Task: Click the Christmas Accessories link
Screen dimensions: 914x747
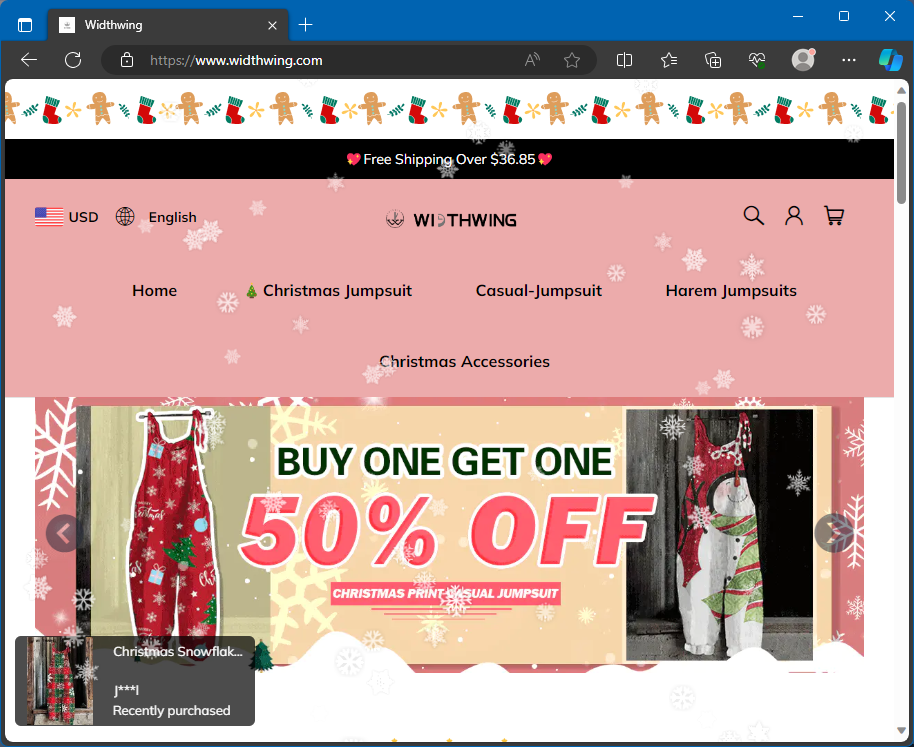Action: point(464,362)
